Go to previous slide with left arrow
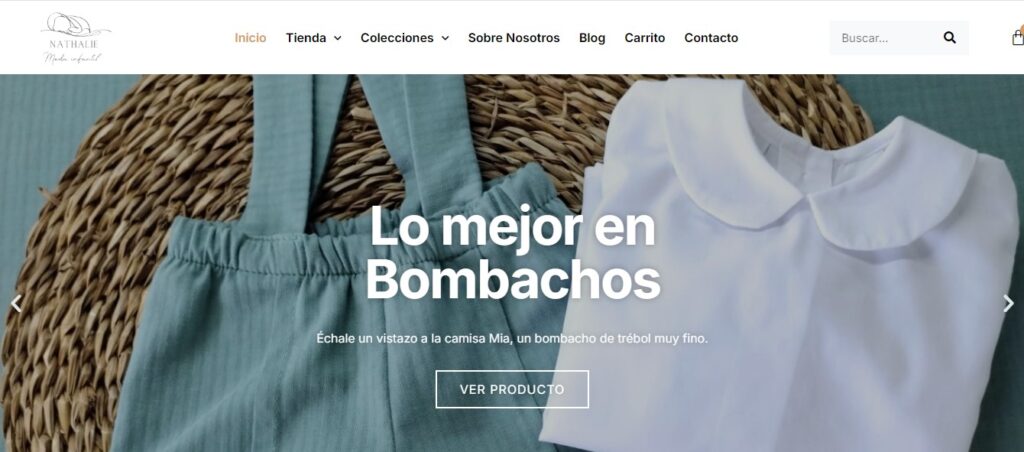 point(16,303)
